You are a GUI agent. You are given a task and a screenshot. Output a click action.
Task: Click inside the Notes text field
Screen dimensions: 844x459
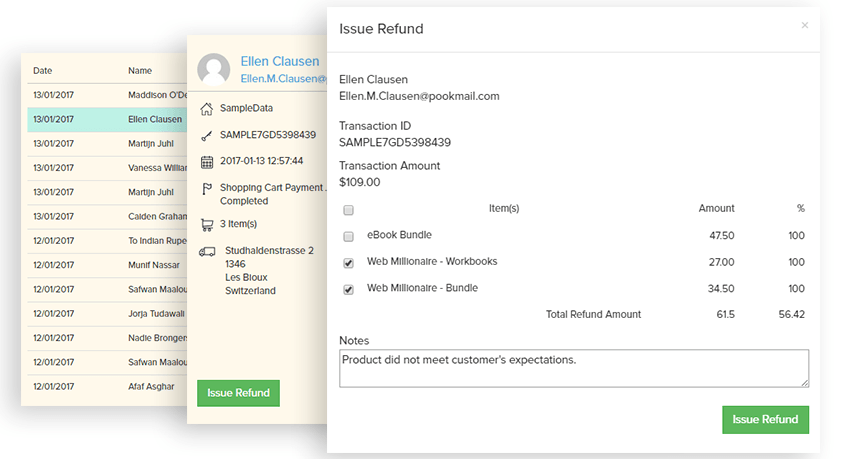[573, 368]
